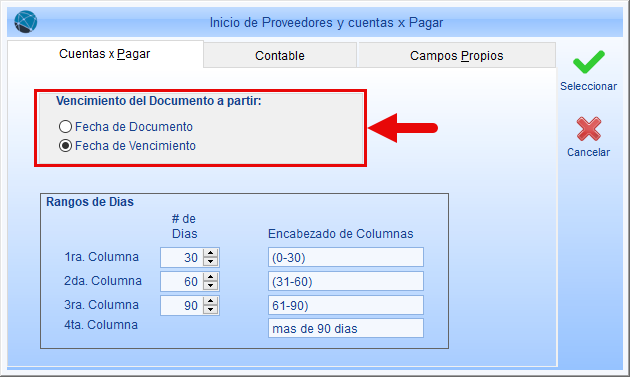Decrease the 1ra. Columna days value

point(211,261)
